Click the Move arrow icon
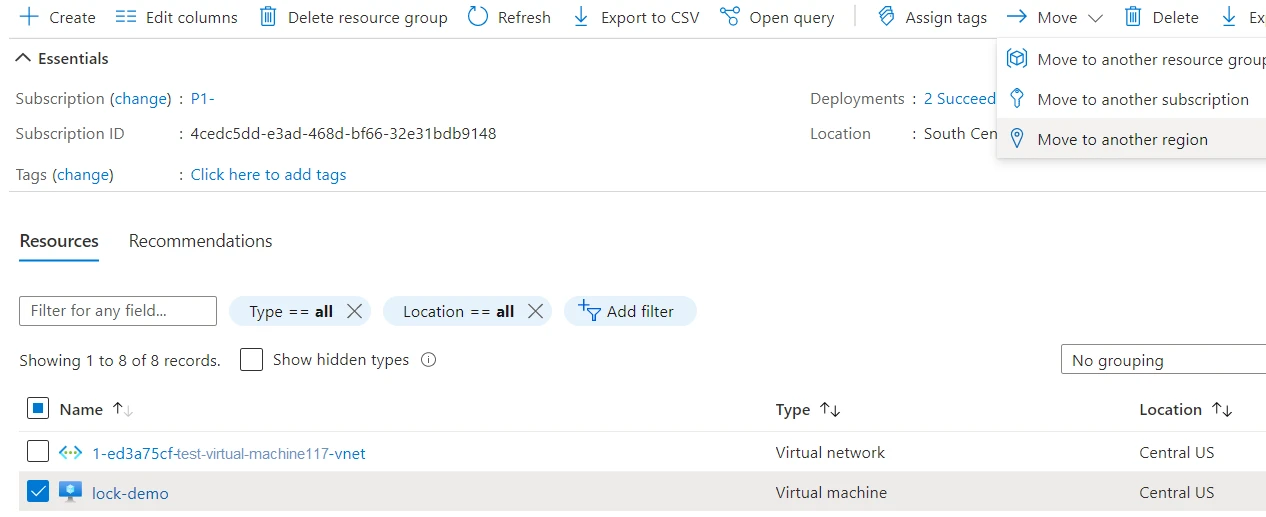Image resolution: width=1266 pixels, height=517 pixels. [x=1017, y=17]
